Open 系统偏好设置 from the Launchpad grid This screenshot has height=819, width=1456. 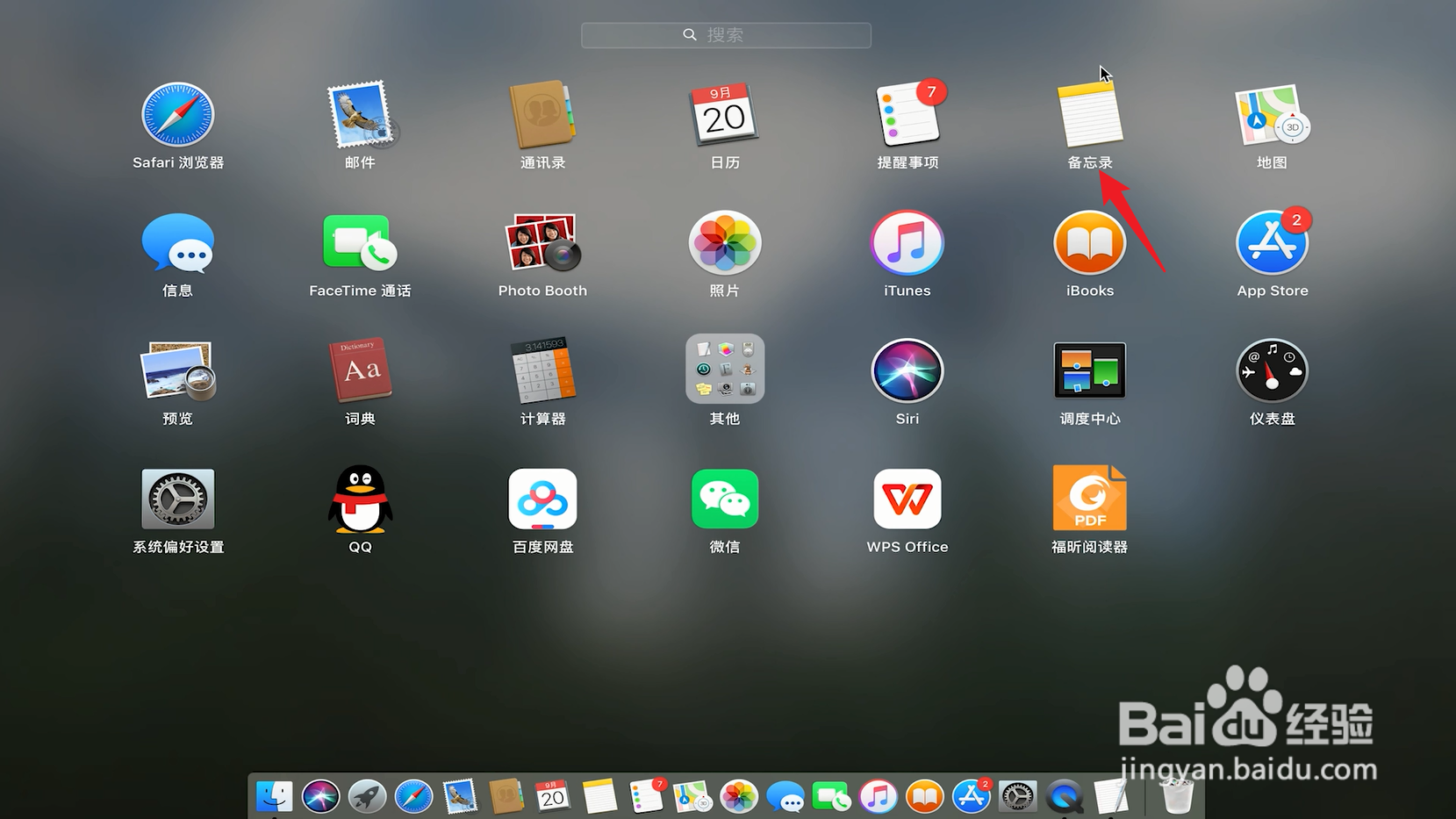click(x=178, y=499)
